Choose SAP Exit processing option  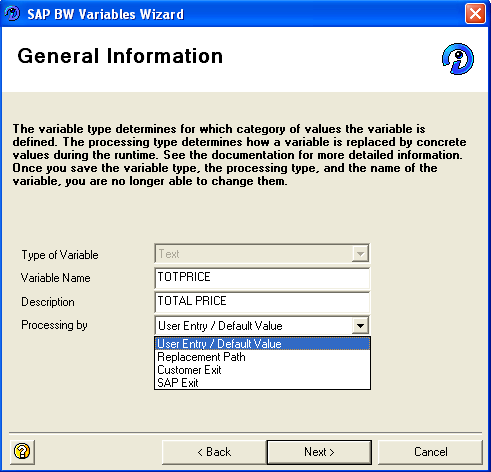pos(263,383)
